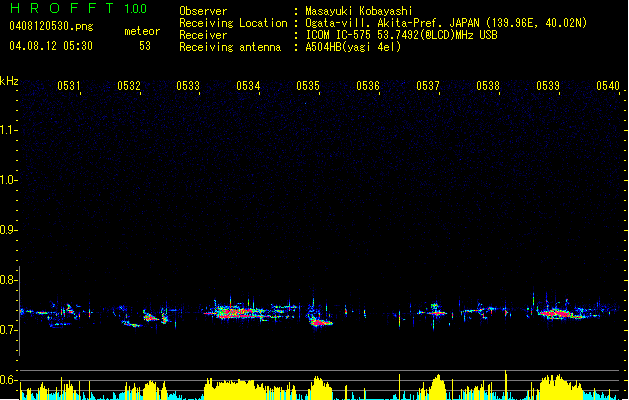Click the 0534 time axis label
The image size is (629, 400).
point(248,86)
